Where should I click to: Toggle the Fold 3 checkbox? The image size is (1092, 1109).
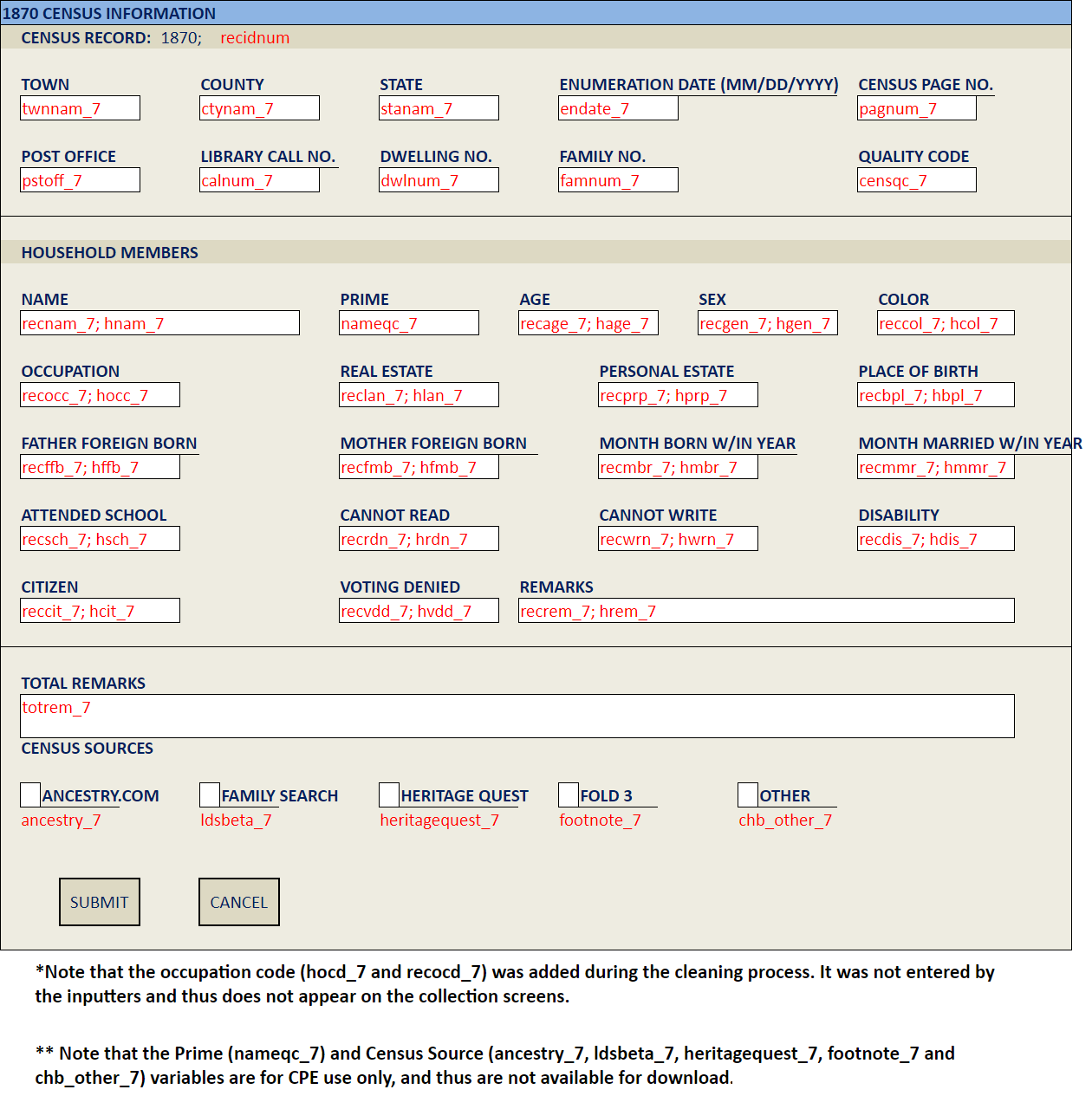click(569, 794)
